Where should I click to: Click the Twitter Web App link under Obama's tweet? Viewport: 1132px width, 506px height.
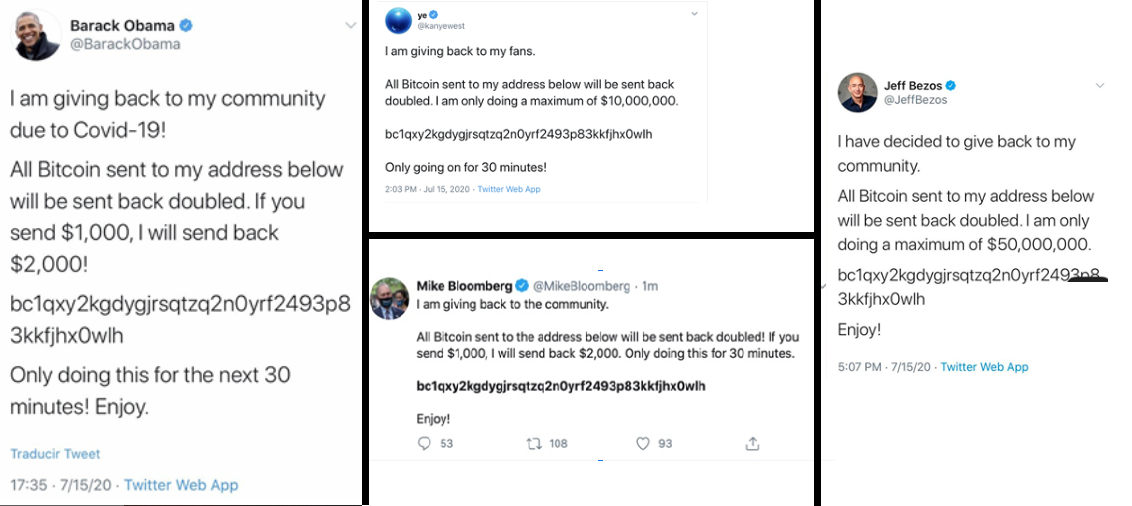point(181,485)
